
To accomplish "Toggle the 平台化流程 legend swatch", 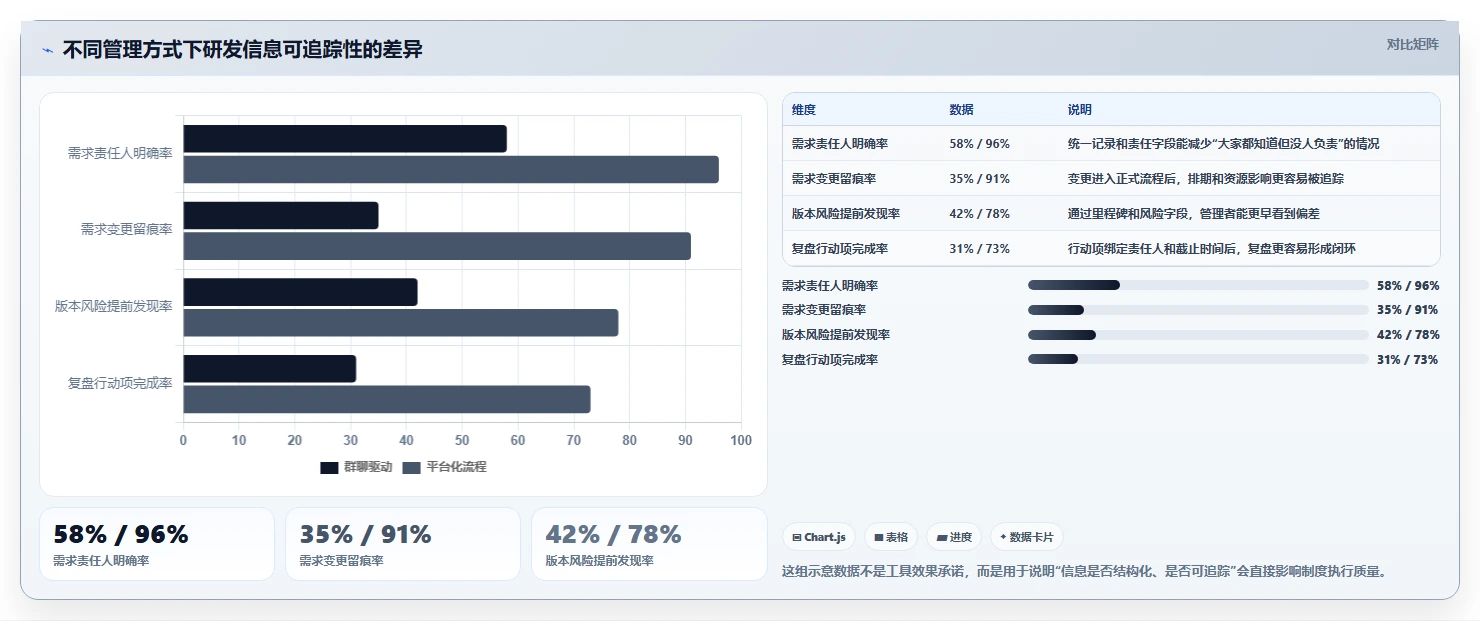I will point(412,467).
